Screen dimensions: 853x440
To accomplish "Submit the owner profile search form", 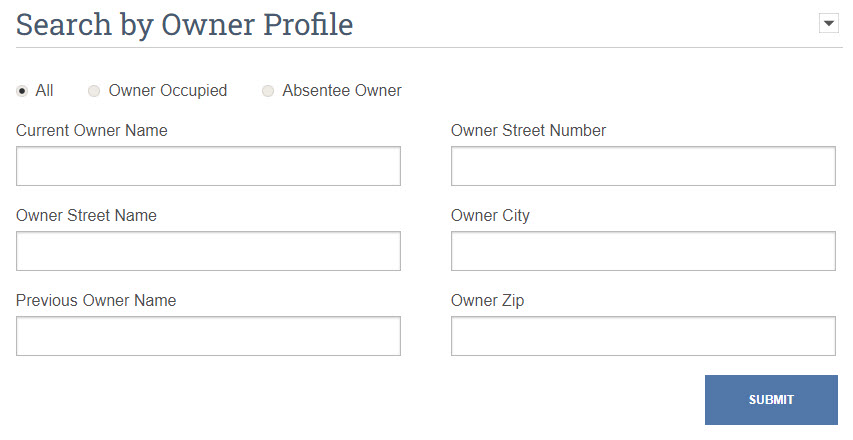I will [771, 400].
